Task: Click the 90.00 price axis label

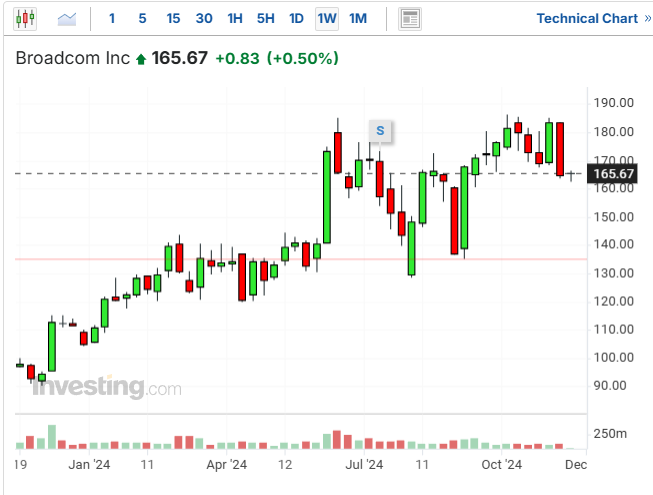Action: click(x=610, y=386)
